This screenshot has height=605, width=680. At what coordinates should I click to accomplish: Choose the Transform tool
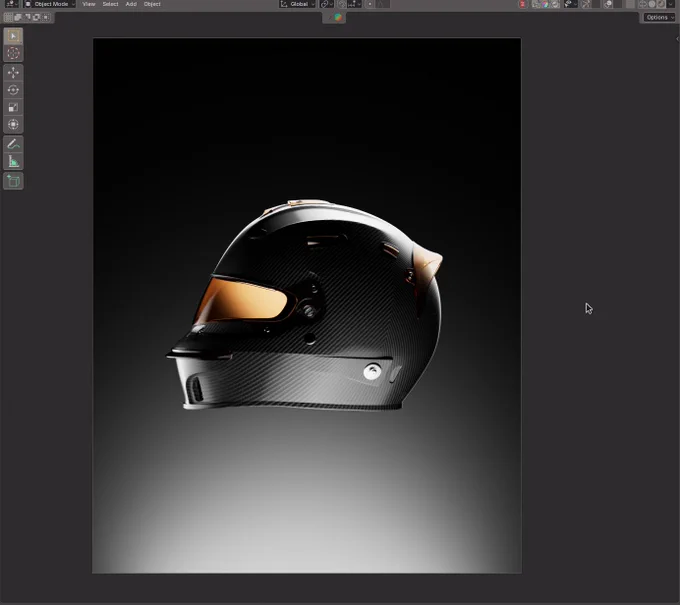13,124
